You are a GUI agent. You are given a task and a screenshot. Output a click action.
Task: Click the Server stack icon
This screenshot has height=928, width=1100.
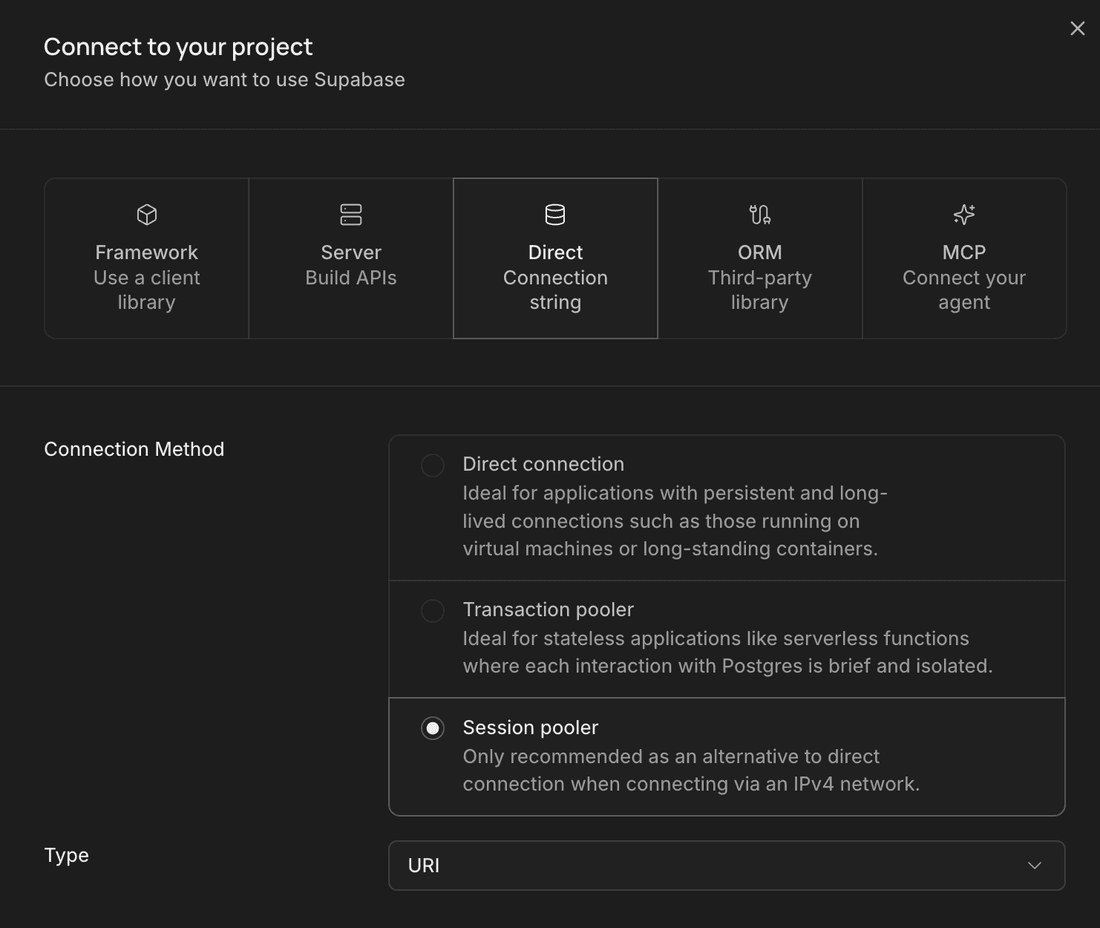tap(351, 215)
